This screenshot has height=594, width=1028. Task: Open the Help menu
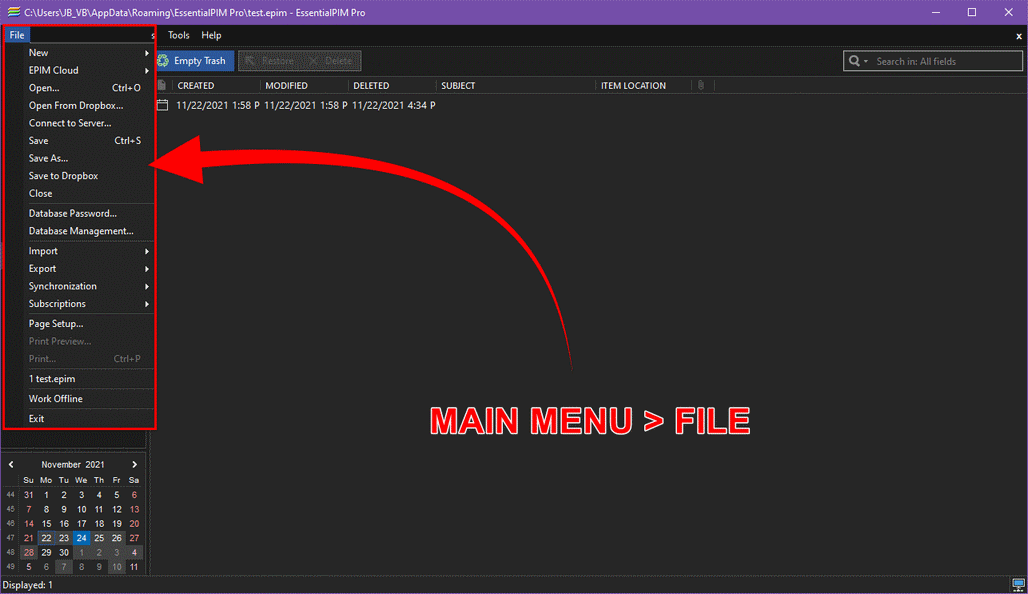(211, 35)
